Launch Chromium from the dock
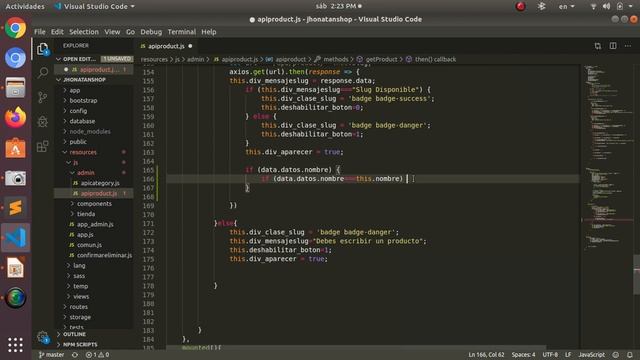 [16, 58]
